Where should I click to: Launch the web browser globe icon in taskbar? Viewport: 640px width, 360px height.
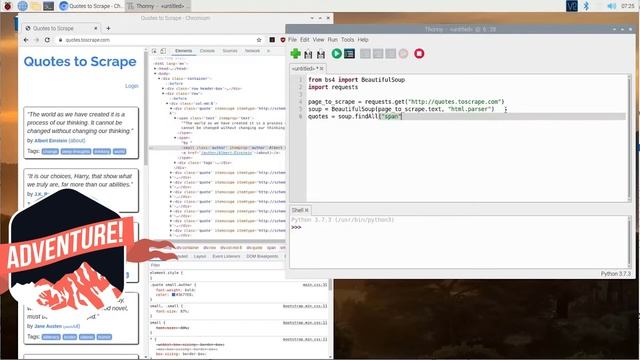click(22, 6)
